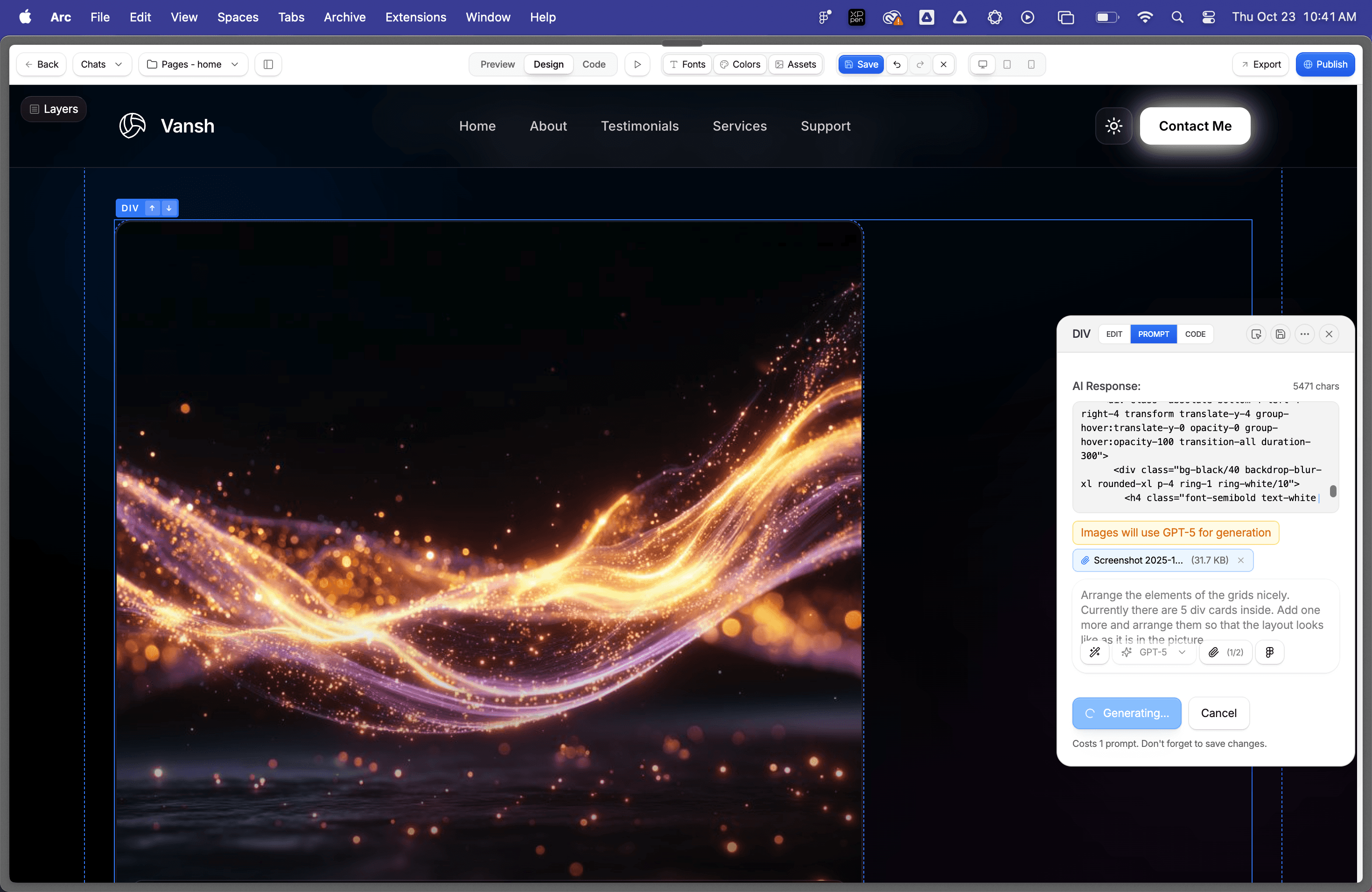Expand the Chats dropdown
This screenshot has width=1372, height=892.
click(101, 64)
